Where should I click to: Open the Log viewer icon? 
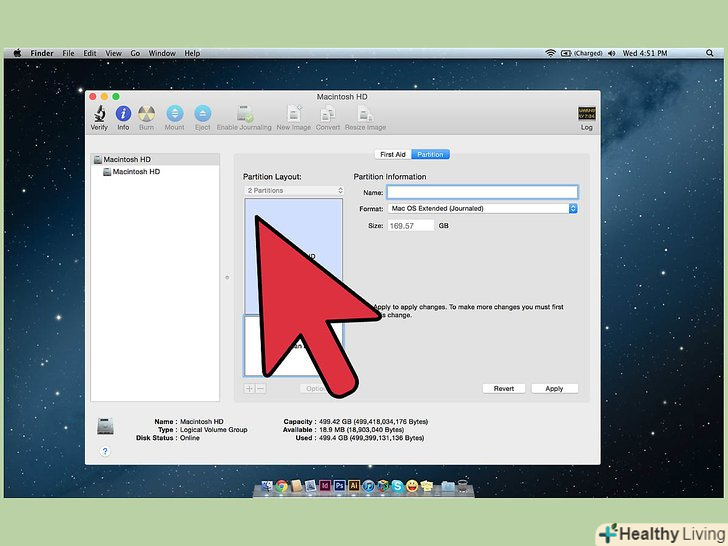(586, 113)
